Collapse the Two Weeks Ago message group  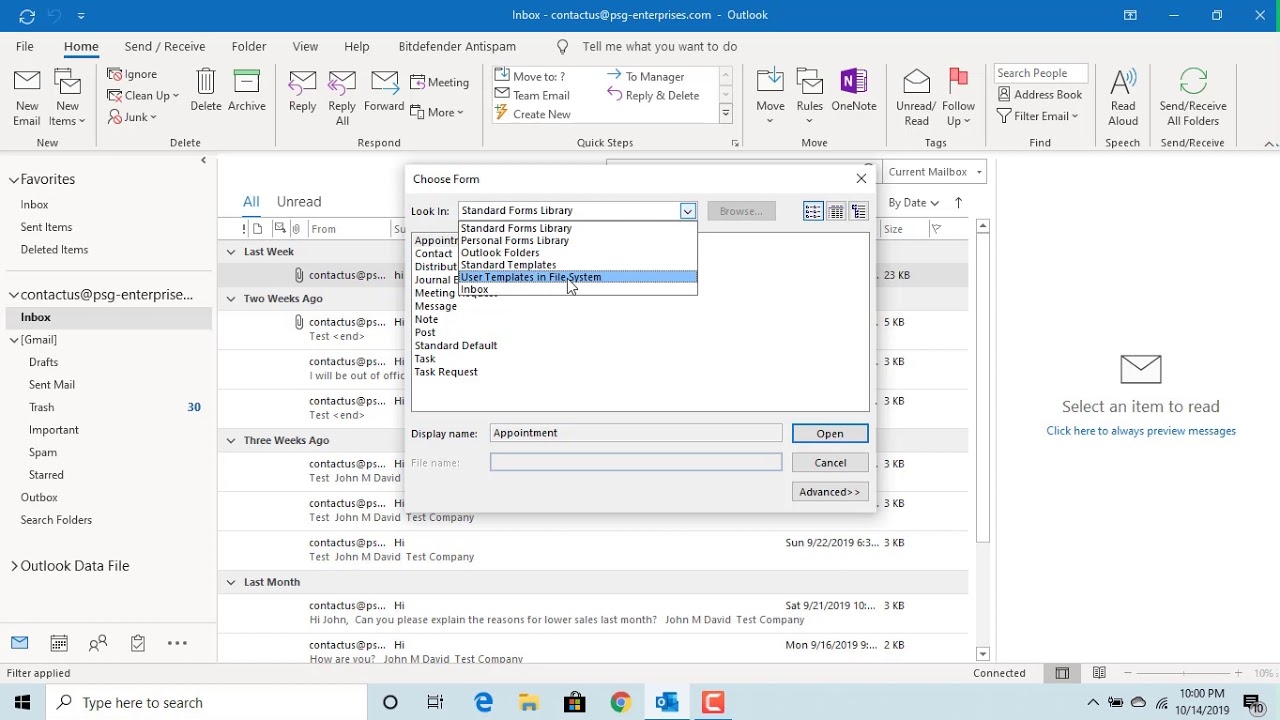(x=230, y=298)
